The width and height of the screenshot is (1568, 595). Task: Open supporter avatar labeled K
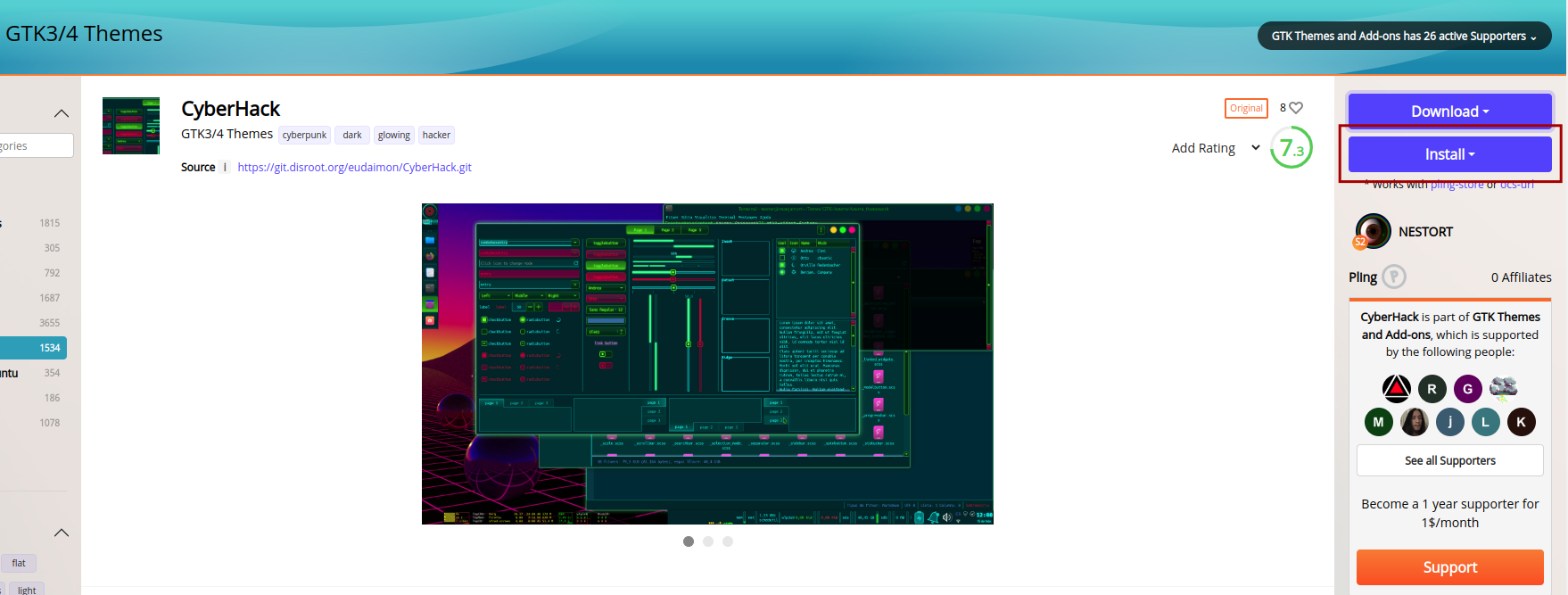click(x=1522, y=422)
